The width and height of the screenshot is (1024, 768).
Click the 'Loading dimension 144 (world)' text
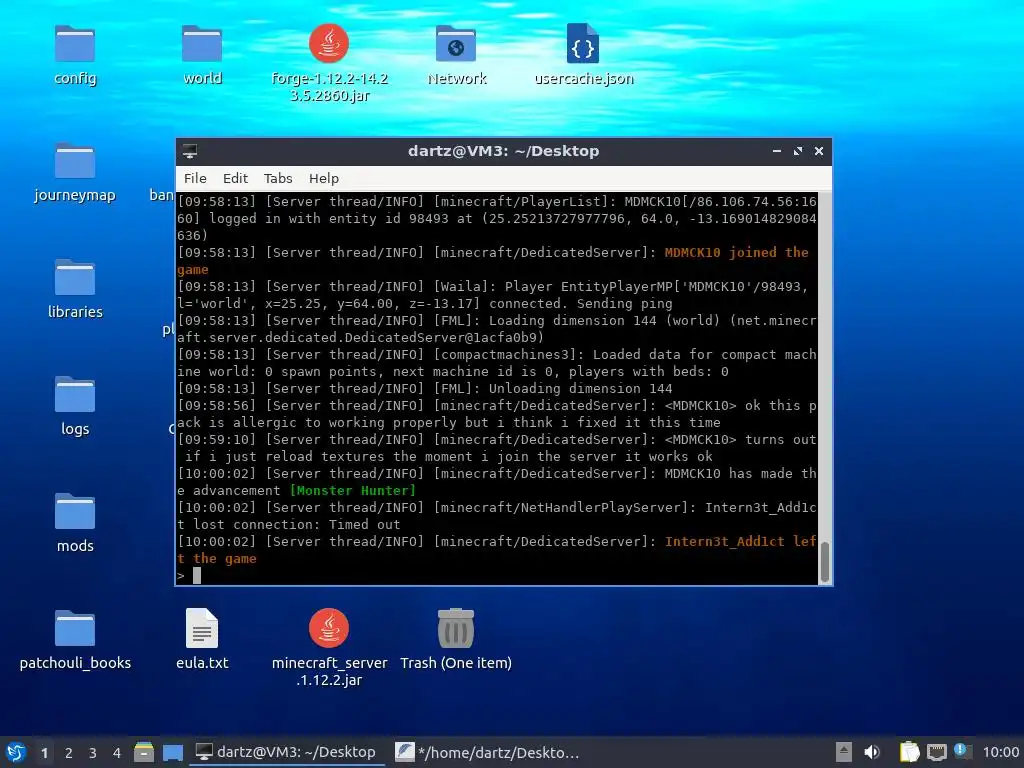click(605, 321)
